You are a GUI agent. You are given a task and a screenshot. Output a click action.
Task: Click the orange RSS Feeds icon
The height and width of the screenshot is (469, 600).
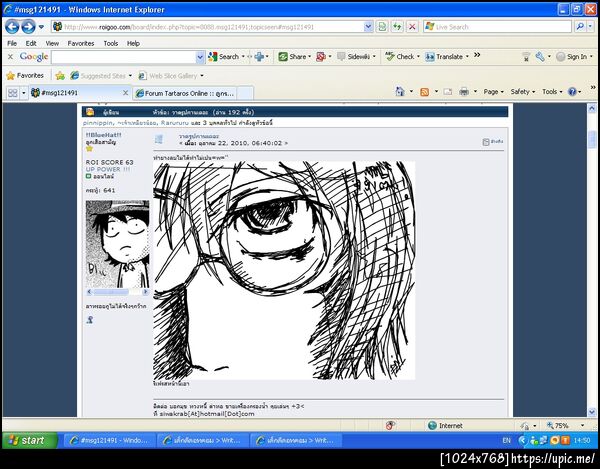(x=424, y=92)
